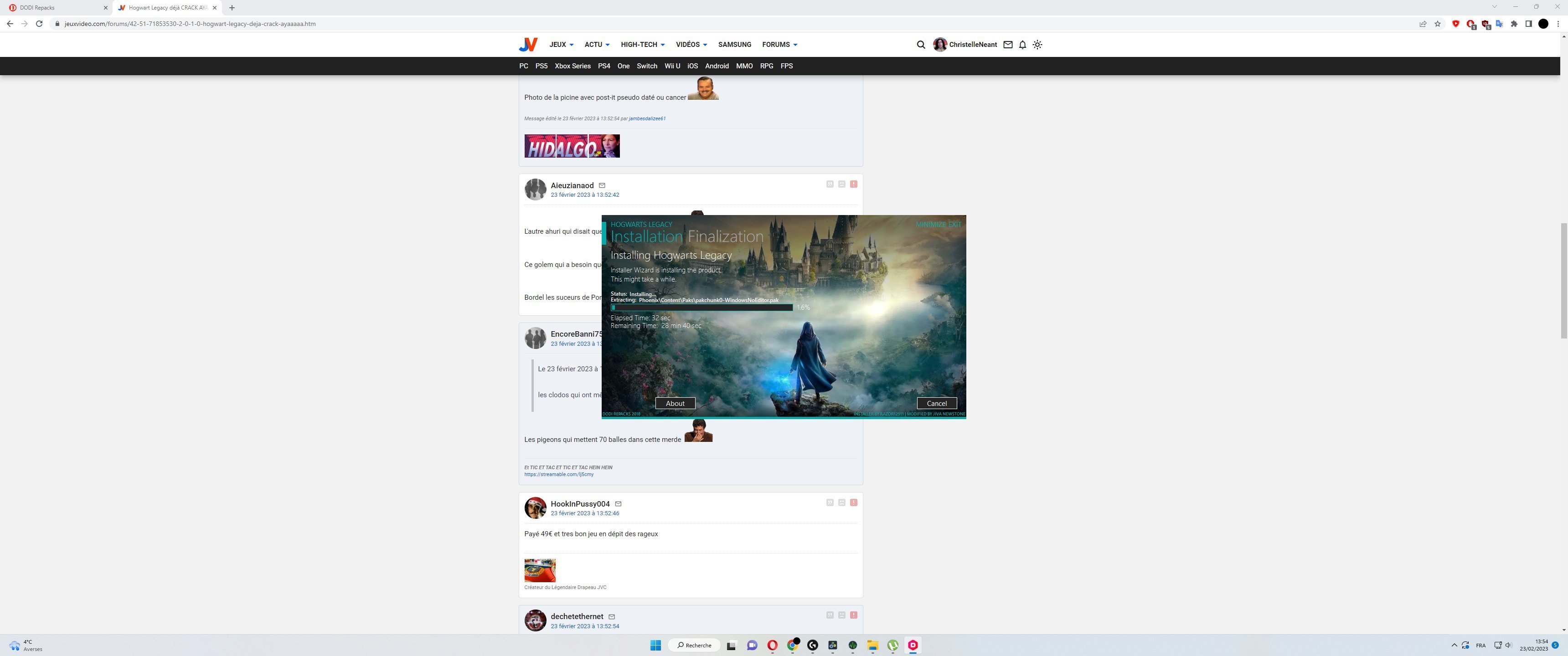Click Cancel in the Hogwarts Legacy installer

click(936, 404)
